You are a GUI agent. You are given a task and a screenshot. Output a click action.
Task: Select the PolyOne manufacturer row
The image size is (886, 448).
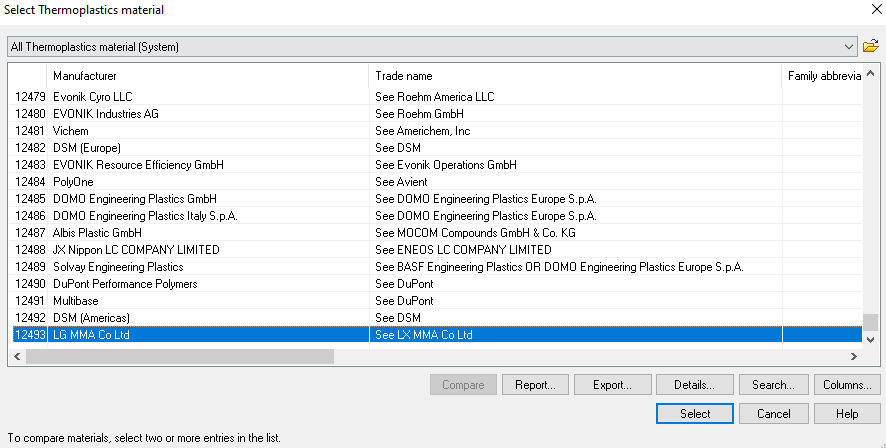point(437,181)
